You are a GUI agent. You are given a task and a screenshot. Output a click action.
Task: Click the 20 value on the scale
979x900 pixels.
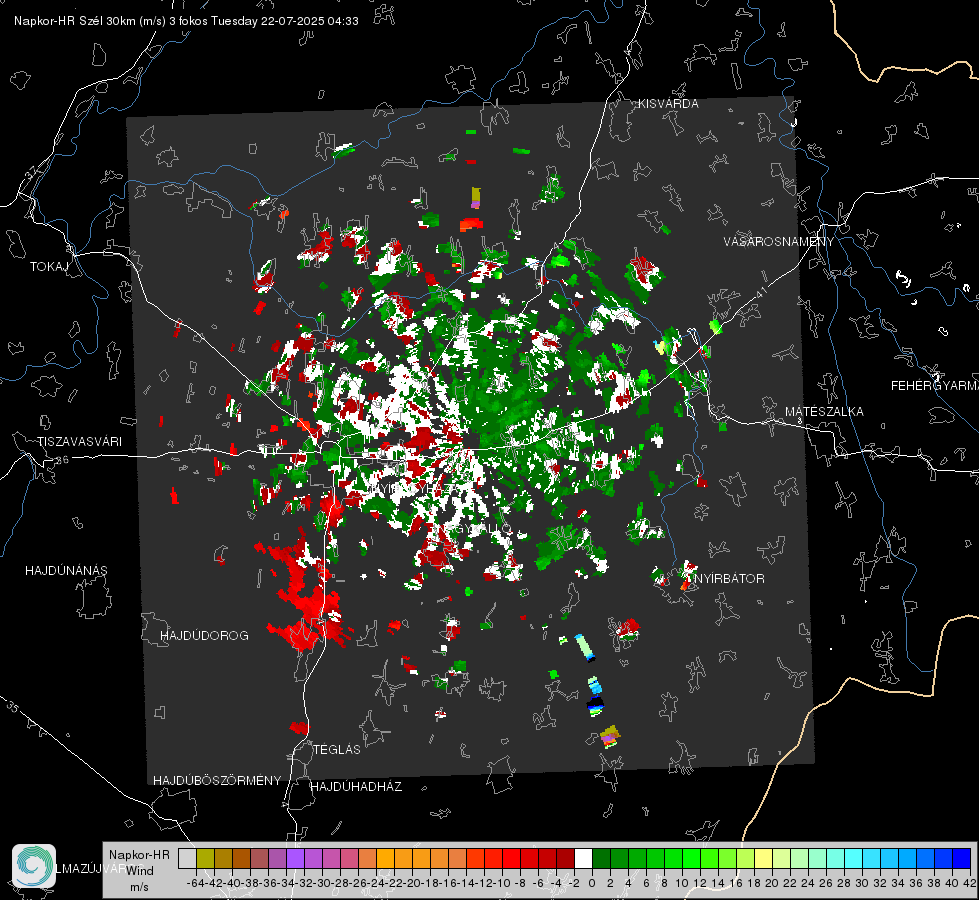[772, 883]
